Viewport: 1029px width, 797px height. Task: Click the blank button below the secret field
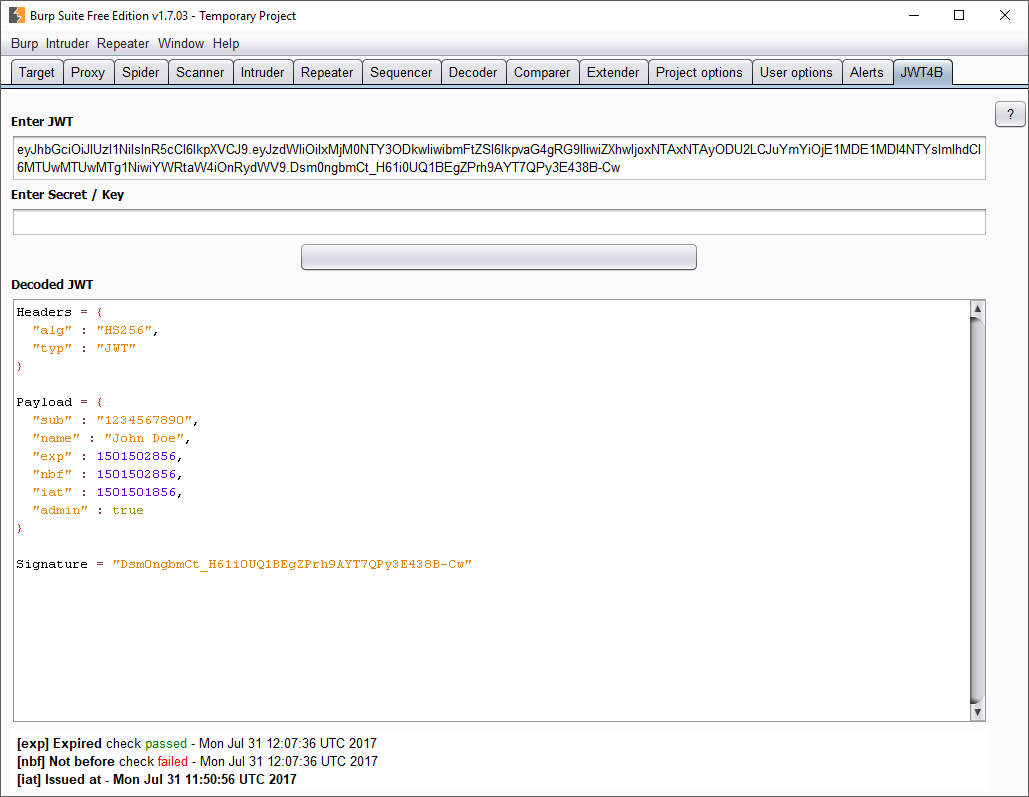coord(499,257)
